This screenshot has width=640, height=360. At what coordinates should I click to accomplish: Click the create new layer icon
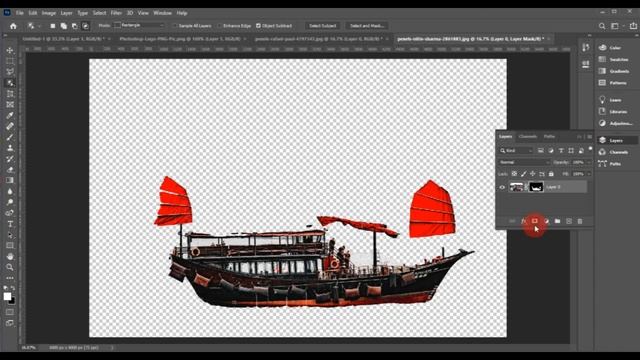[x=569, y=221]
